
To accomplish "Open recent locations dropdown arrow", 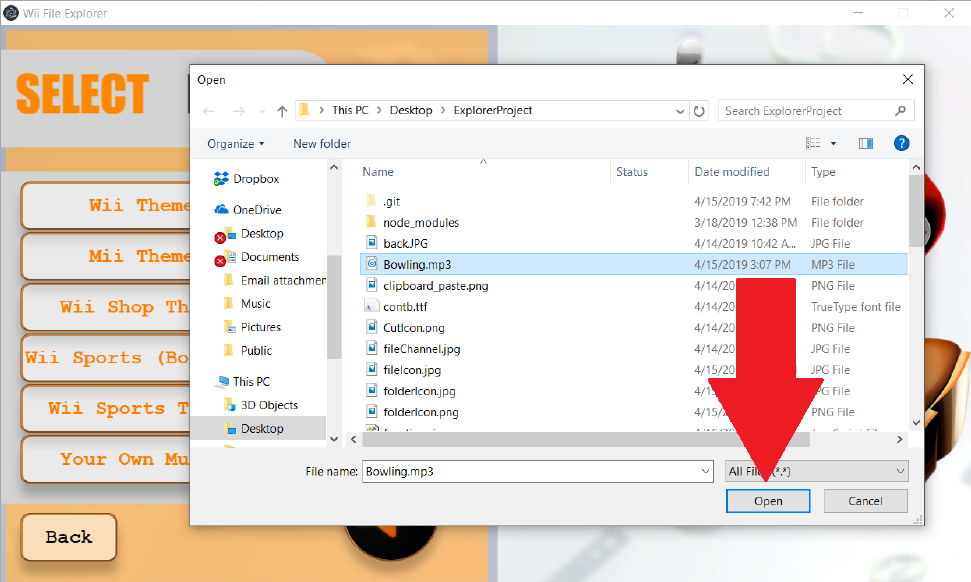I will [x=262, y=111].
